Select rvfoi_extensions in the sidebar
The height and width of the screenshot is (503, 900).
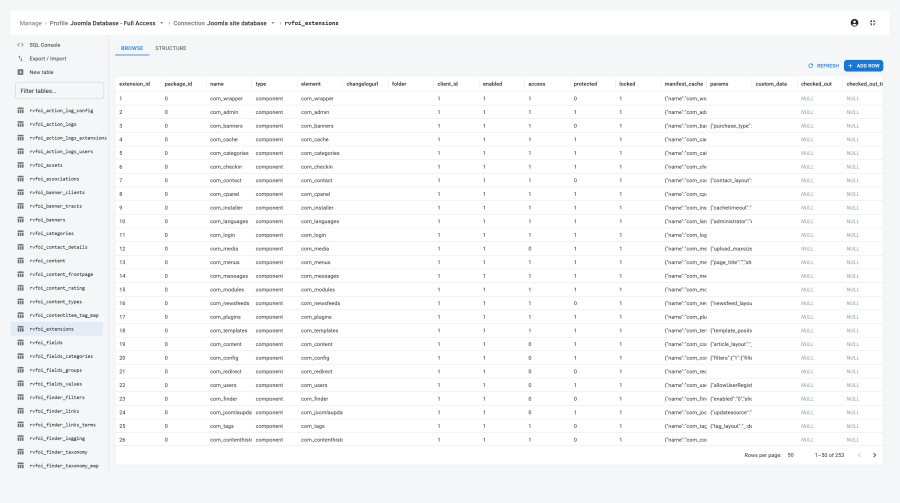pos(57,329)
